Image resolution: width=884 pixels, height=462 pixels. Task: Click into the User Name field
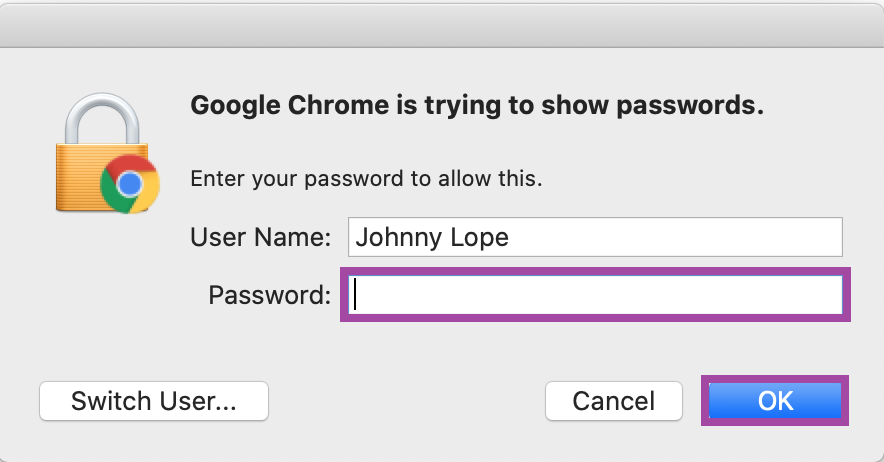pyautogui.click(x=595, y=237)
